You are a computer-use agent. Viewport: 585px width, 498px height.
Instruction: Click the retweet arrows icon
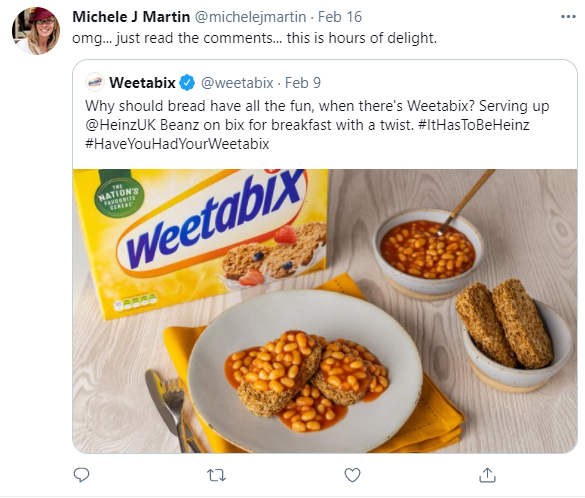click(x=216, y=475)
